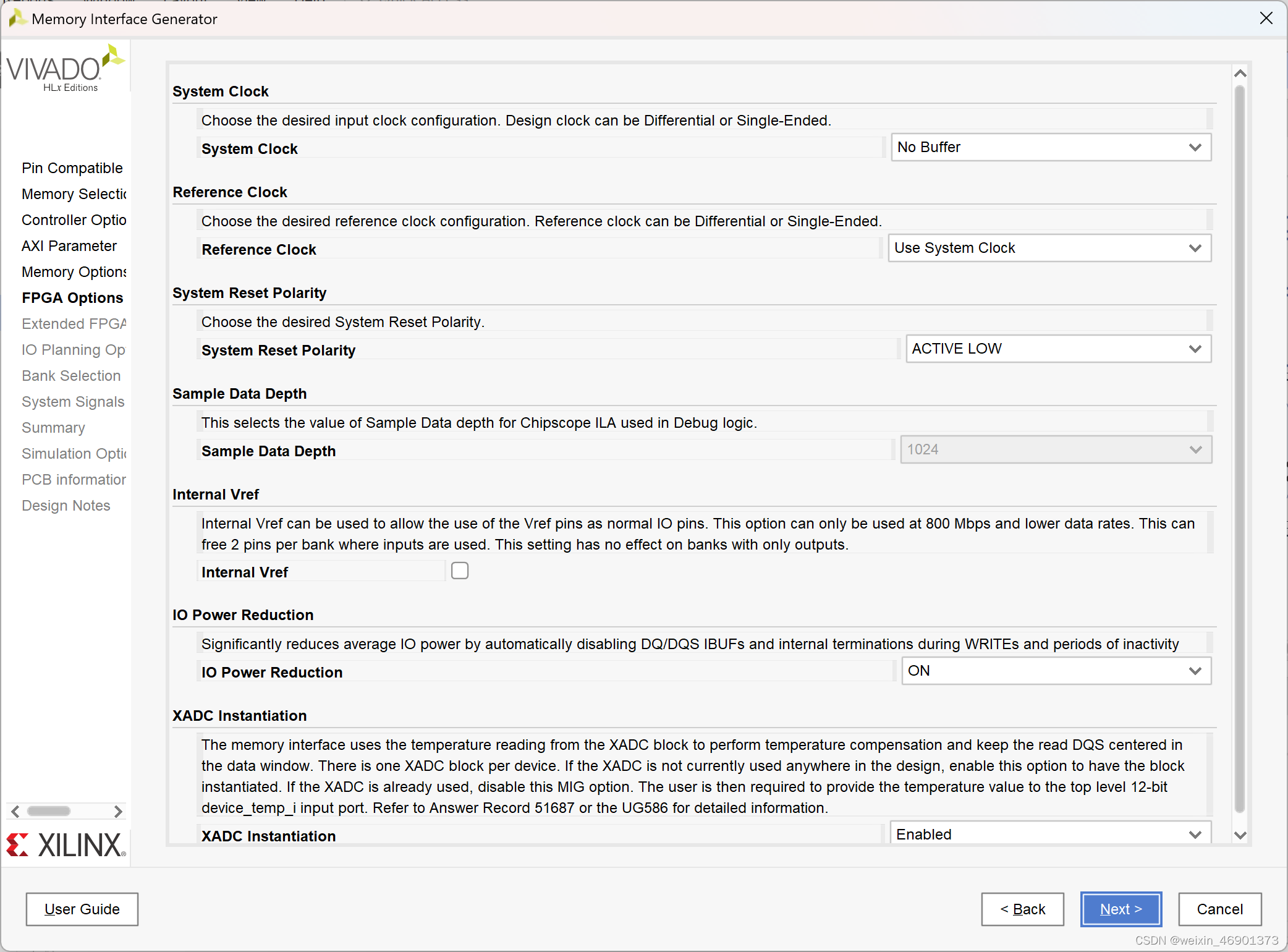This screenshot has height=952, width=1288.
Task: Click the IO Power Reduction section heading
Action: [x=243, y=615]
